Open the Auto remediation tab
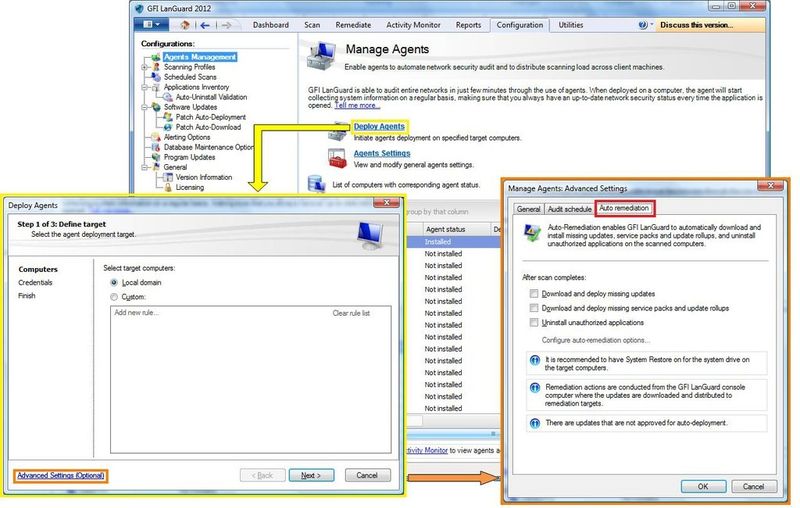Viewport: 800px width, 508px height. tap(624, 208)
